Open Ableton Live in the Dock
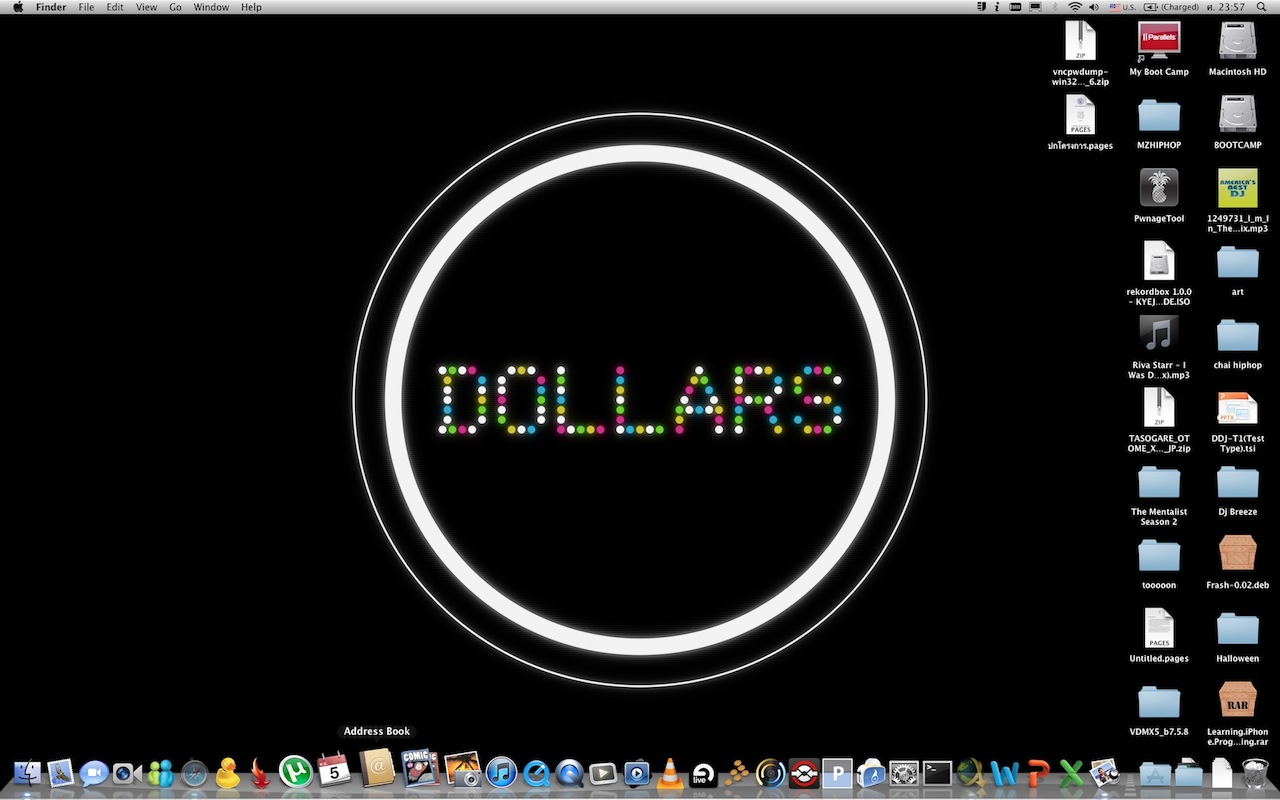 pos(704,772)
